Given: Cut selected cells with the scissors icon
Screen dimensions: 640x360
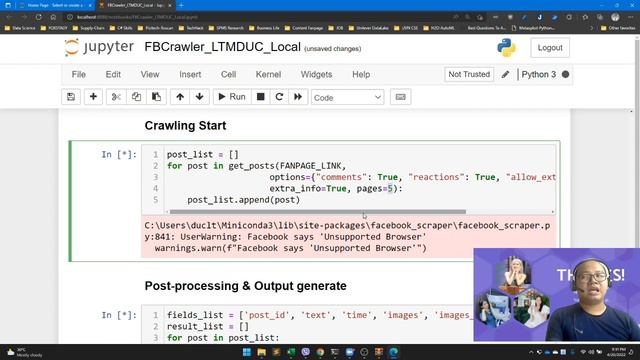Looking at the screenshot, I should (116, 97).
